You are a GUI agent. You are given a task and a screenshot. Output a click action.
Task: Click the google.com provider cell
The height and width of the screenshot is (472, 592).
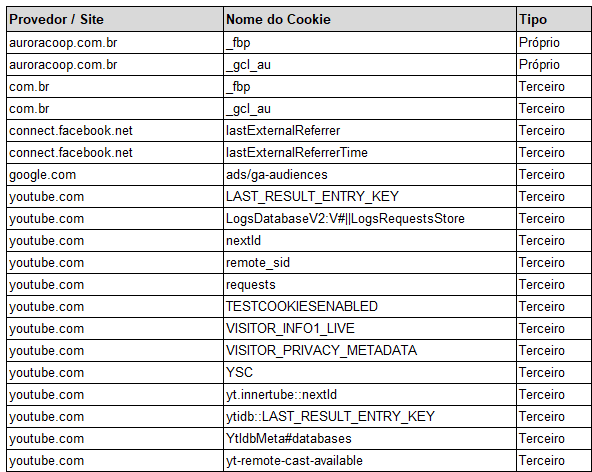click(115, 175)
